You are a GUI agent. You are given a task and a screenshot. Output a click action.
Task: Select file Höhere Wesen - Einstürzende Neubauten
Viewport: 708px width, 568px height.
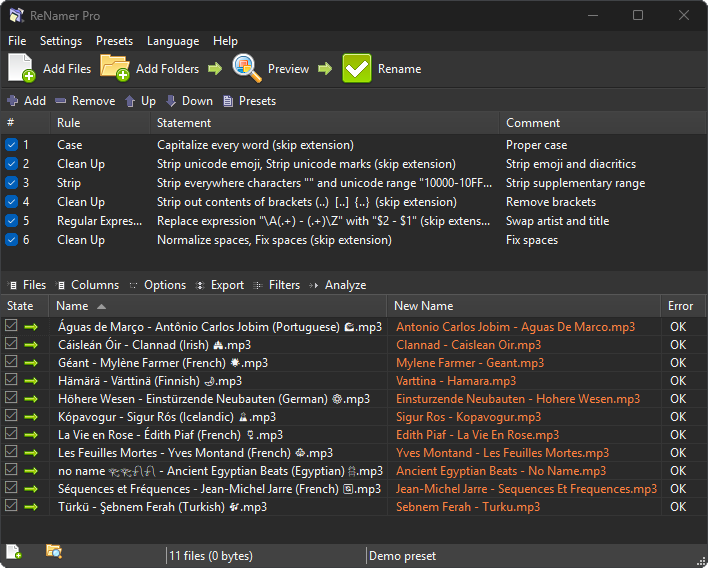tap(214, 399)
